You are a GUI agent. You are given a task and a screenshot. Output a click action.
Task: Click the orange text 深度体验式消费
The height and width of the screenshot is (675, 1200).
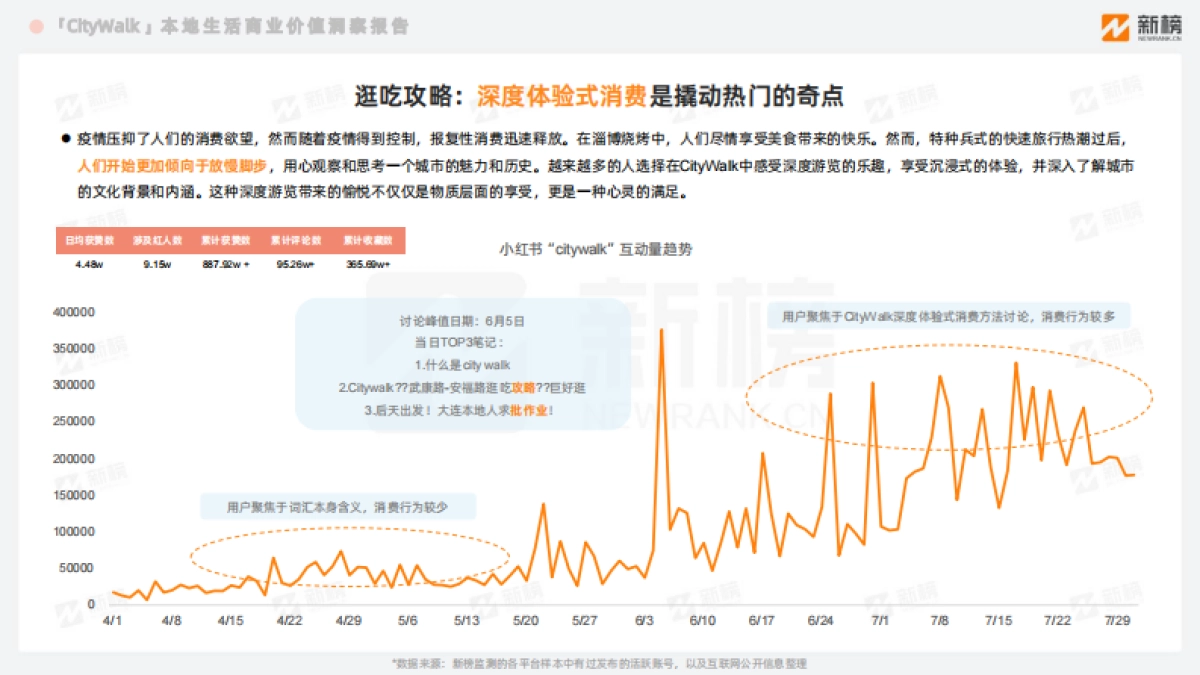coord(560,96)
